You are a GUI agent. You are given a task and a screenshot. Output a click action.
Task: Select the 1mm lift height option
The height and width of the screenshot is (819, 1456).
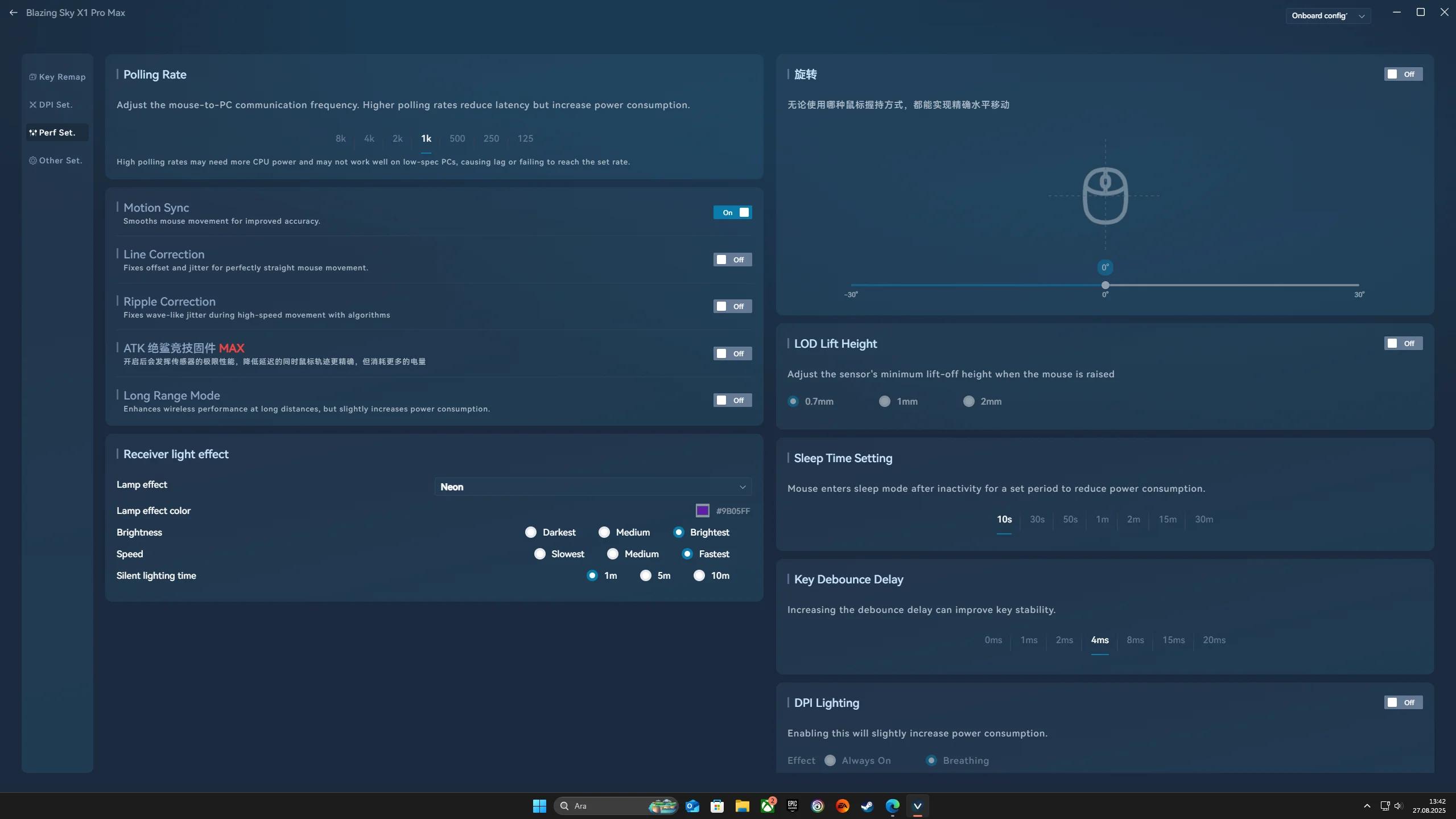885,401
